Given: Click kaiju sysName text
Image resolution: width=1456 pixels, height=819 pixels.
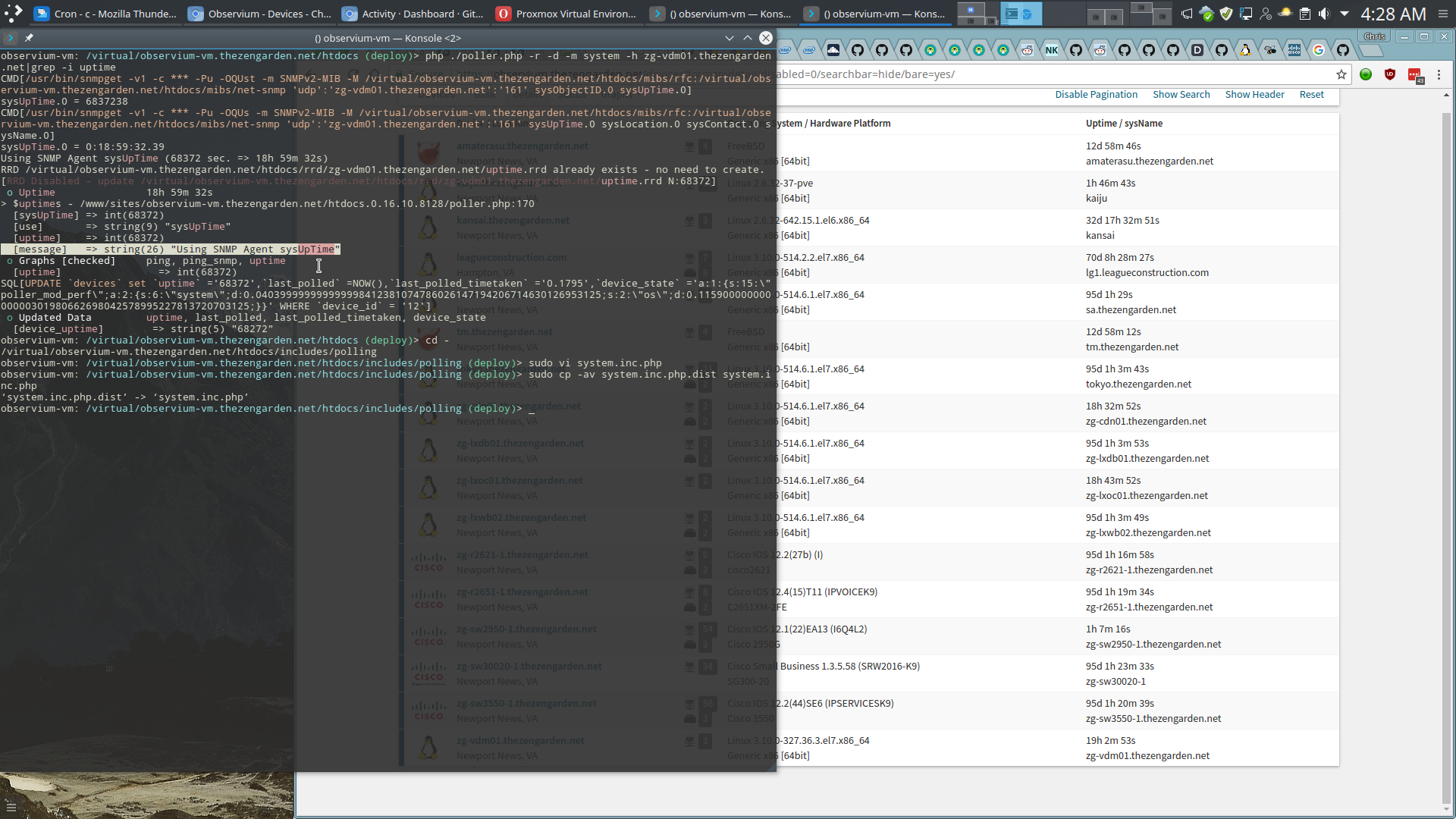Looking at the screenshot, I should tap(1096, 199).
